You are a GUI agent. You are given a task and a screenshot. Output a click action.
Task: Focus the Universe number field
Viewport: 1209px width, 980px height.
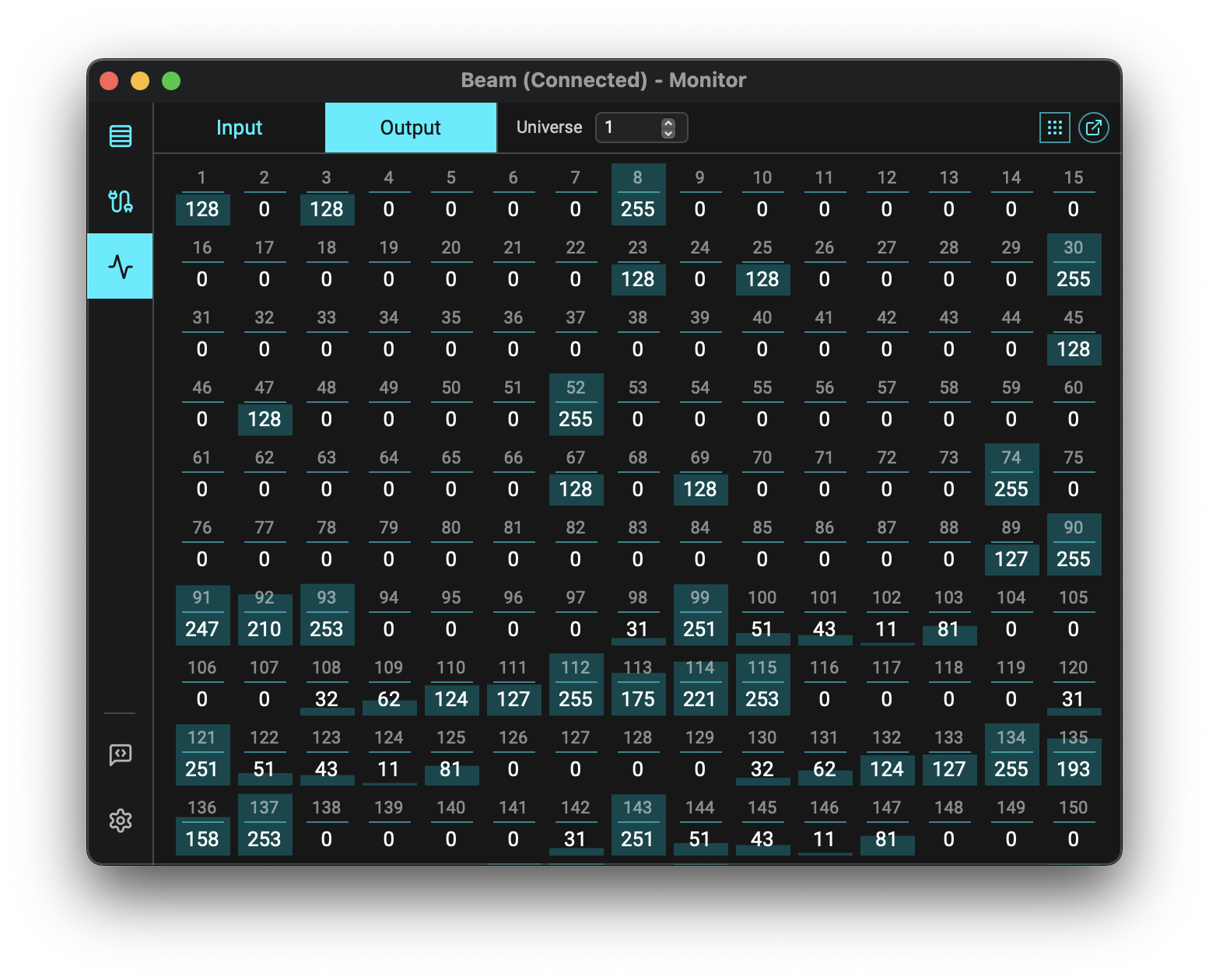click(641, 128)
